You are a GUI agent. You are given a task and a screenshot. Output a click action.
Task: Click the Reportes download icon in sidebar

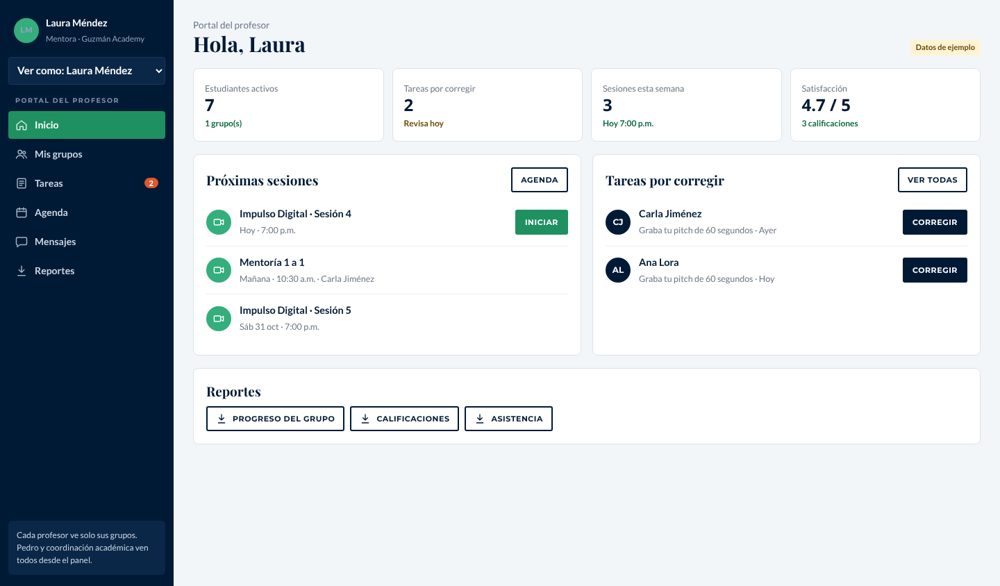[x=22, y=271]
